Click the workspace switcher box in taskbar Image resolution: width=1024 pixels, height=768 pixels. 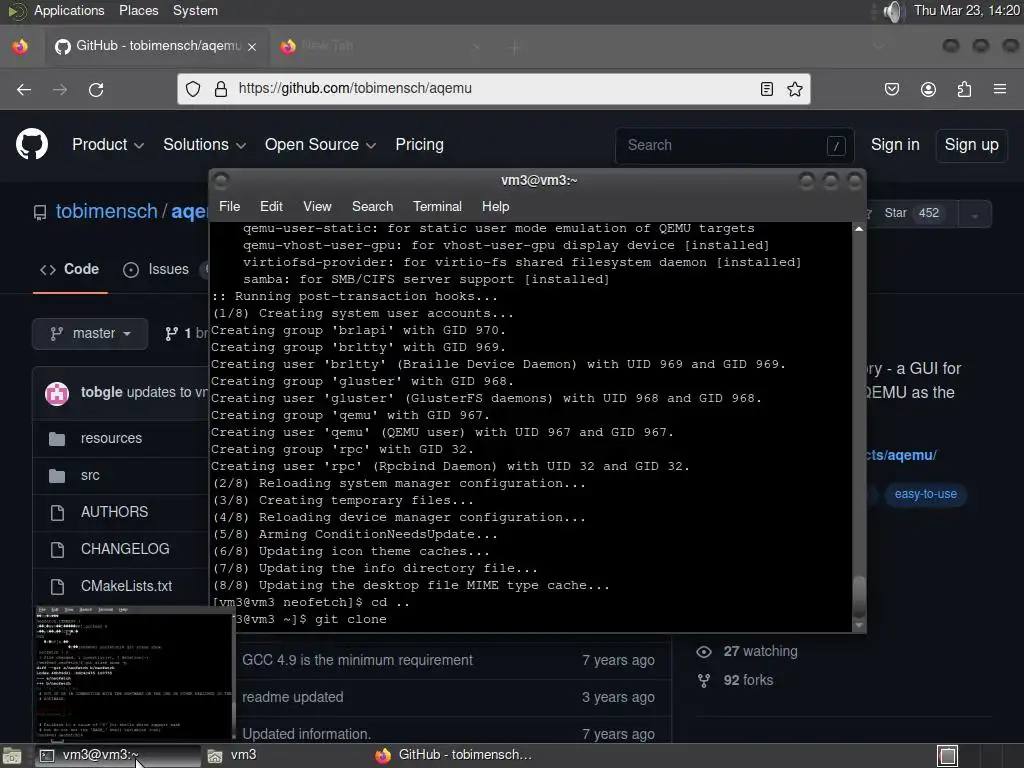[948, 756]
